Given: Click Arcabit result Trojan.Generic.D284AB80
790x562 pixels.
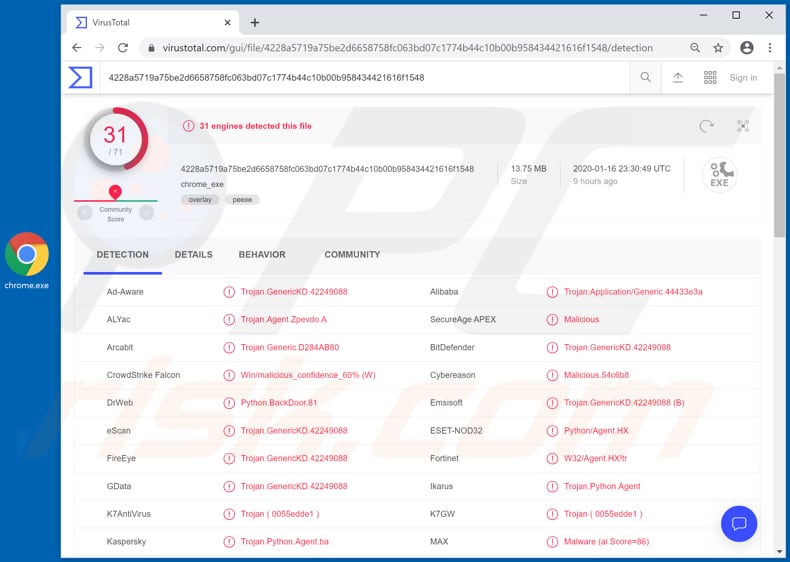Looking at the screenshot, I should (x=290, y=347).
